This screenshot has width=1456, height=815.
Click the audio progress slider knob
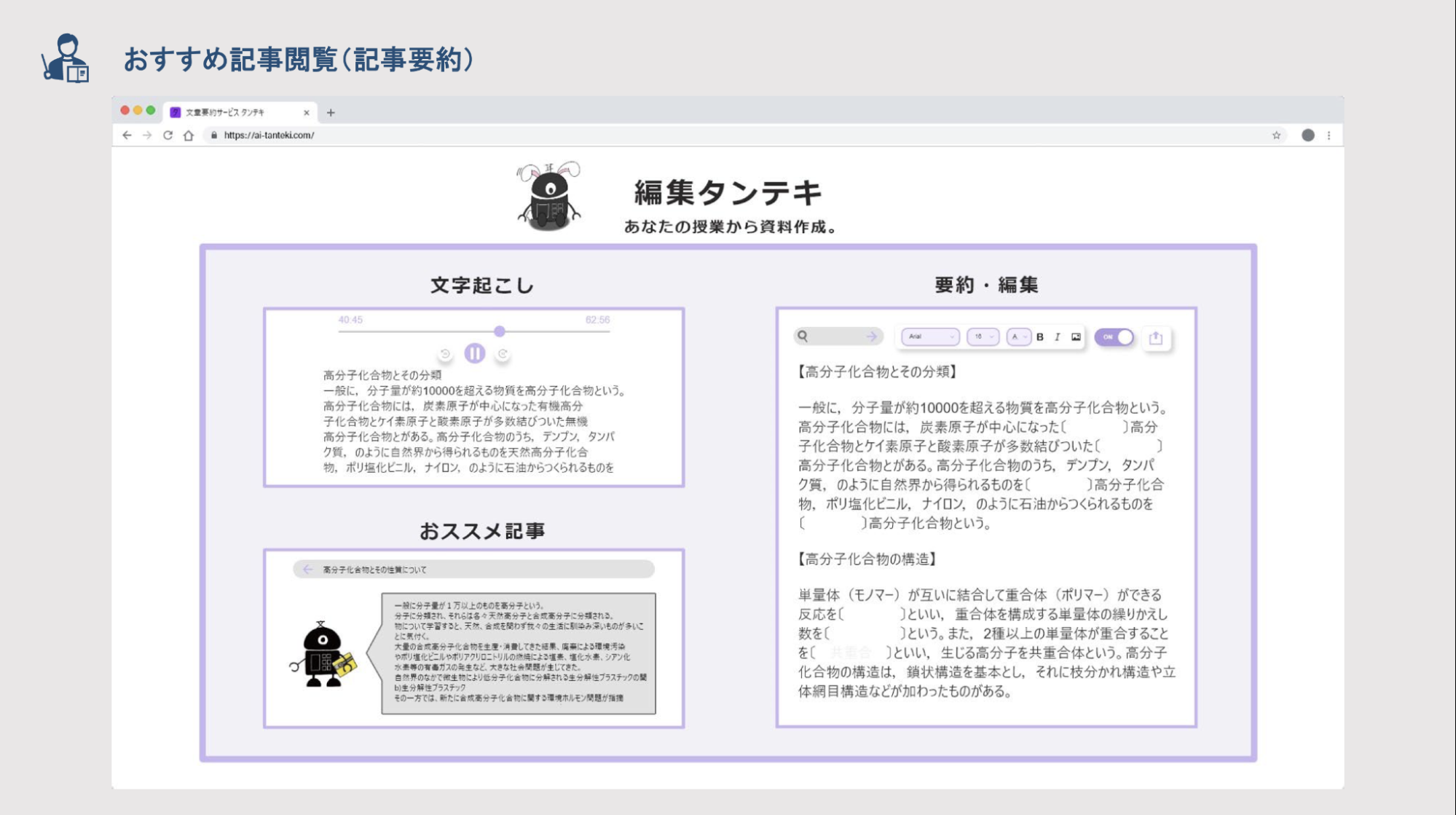(499, 331)
